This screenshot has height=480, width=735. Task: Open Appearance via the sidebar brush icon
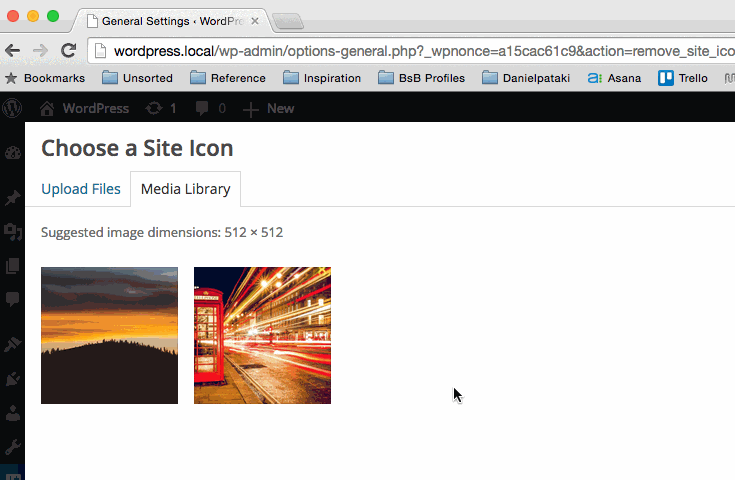[x=13, y=345]
